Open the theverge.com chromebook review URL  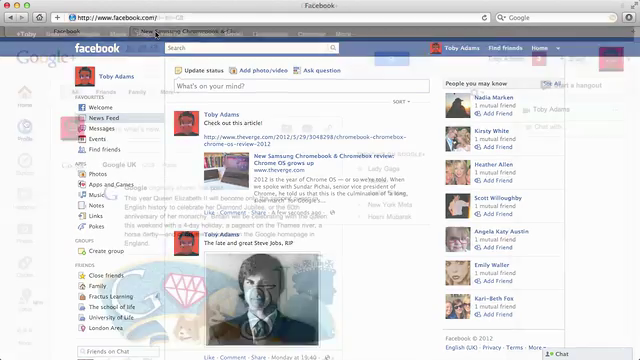click(305, 140)
